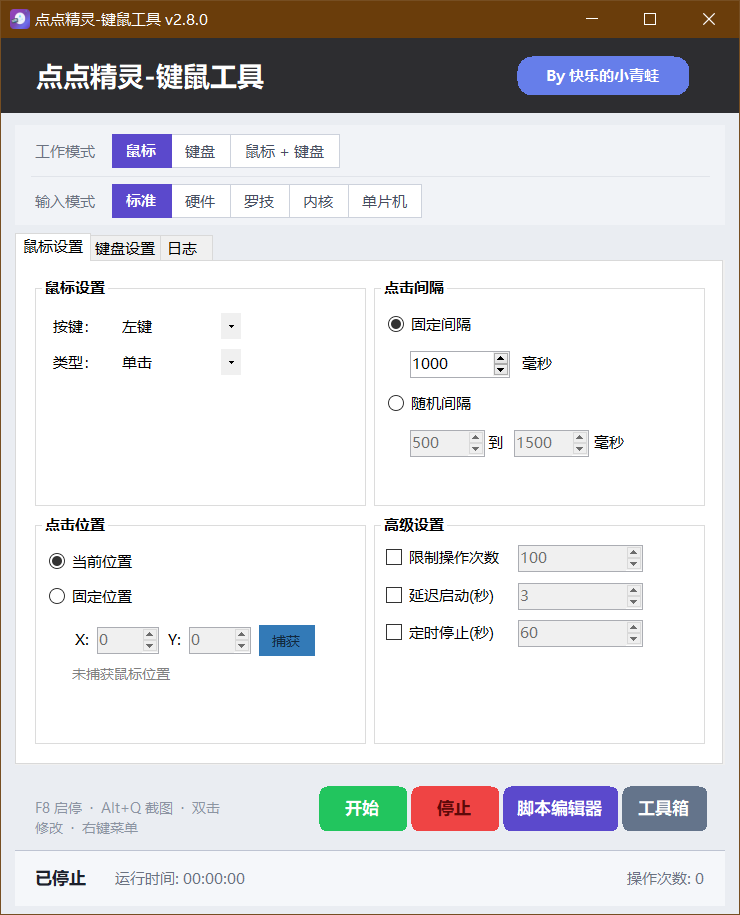The height and width of the screenshot is (915, 740).
Task: Click 未捕获鼠标位置 status text
Action: coord(121,675)
